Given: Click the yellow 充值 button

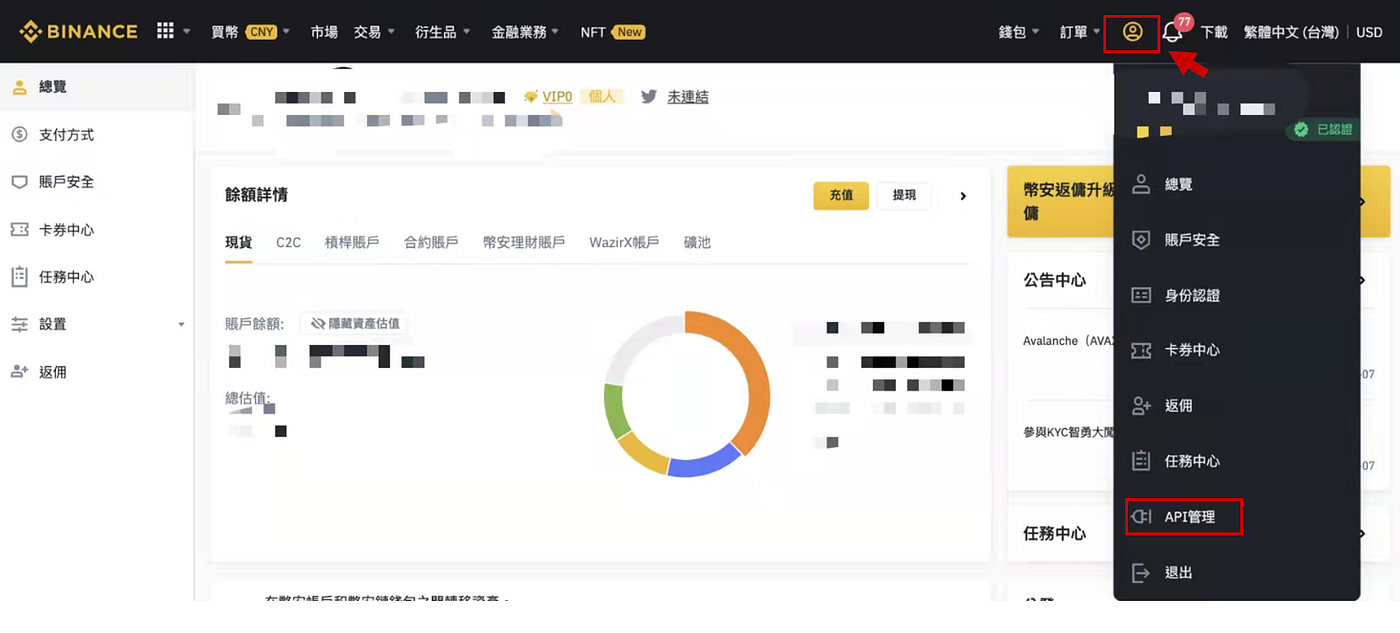Looking at the screenshot, I should 841,196.
